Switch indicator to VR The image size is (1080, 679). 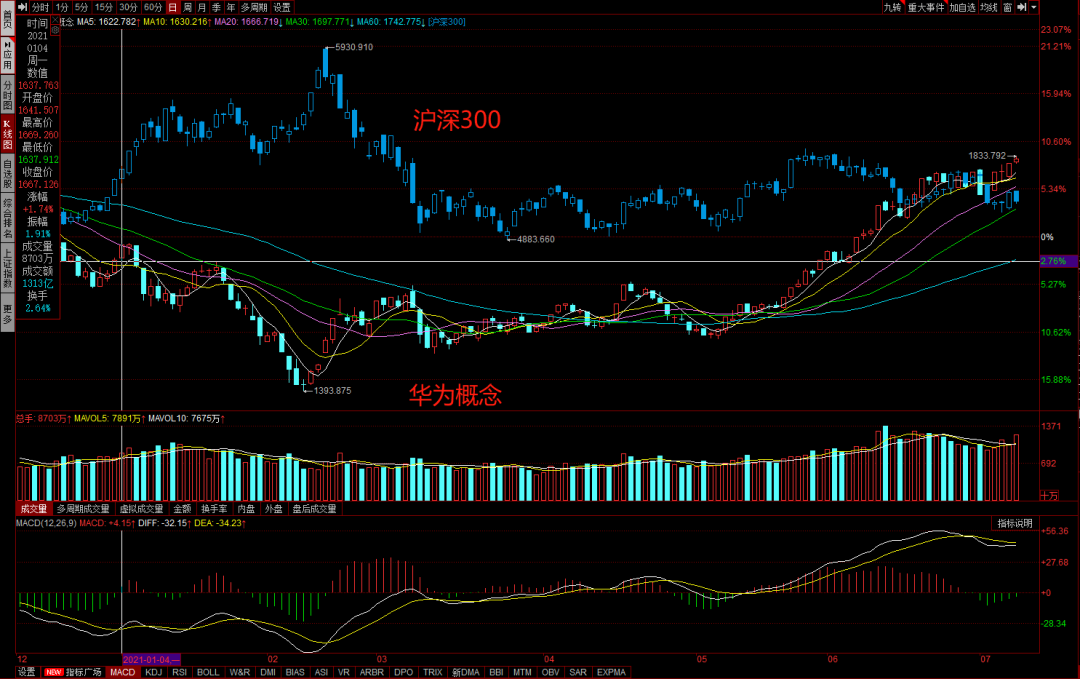point(344,672)
